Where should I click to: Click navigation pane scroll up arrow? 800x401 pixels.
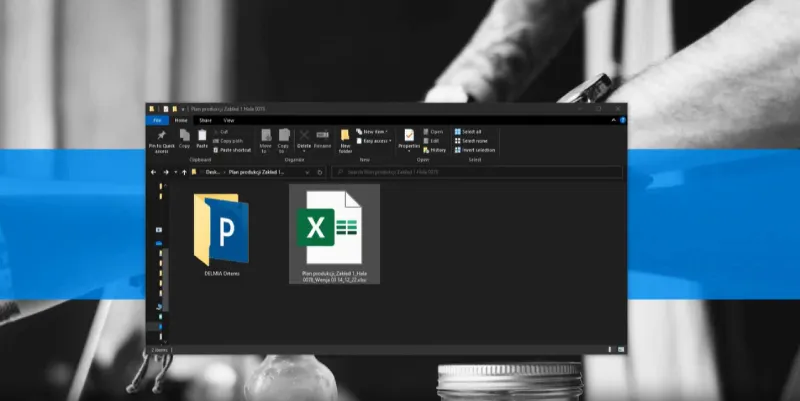pos(165,185)
